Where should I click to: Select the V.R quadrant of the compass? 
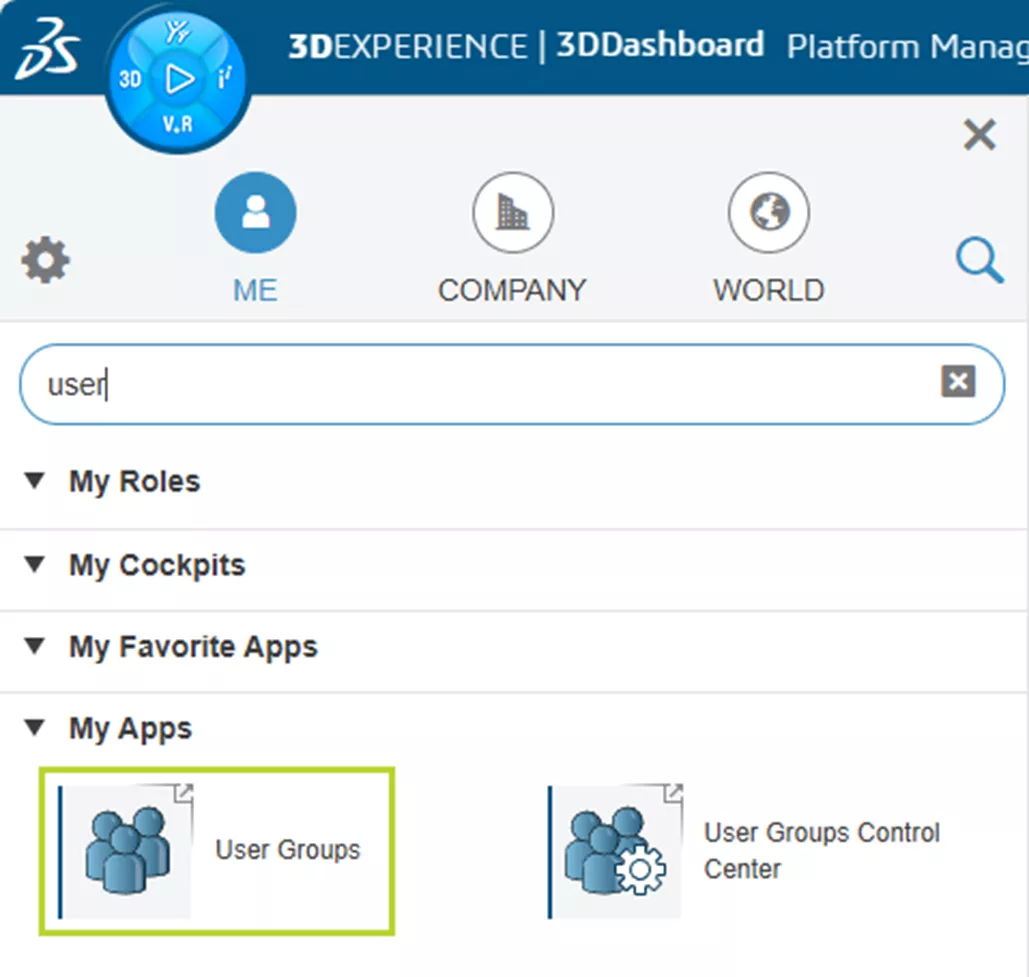point(177,124)
